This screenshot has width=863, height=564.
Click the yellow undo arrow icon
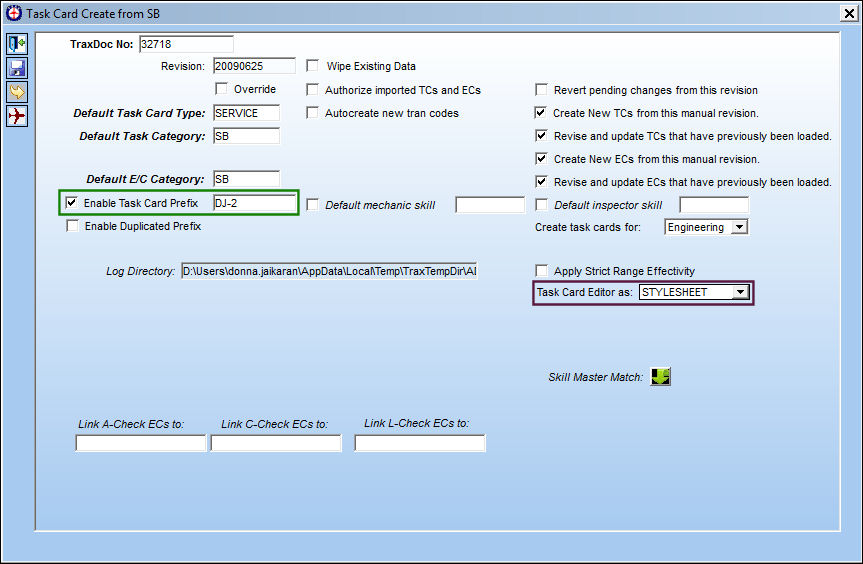coord(17,92)
